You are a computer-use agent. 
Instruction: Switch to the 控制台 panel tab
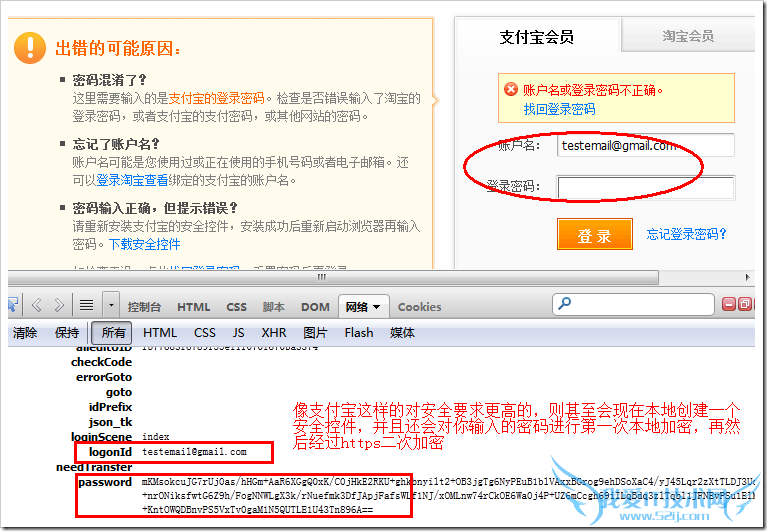pyautogui.click(x=144, y=307)
